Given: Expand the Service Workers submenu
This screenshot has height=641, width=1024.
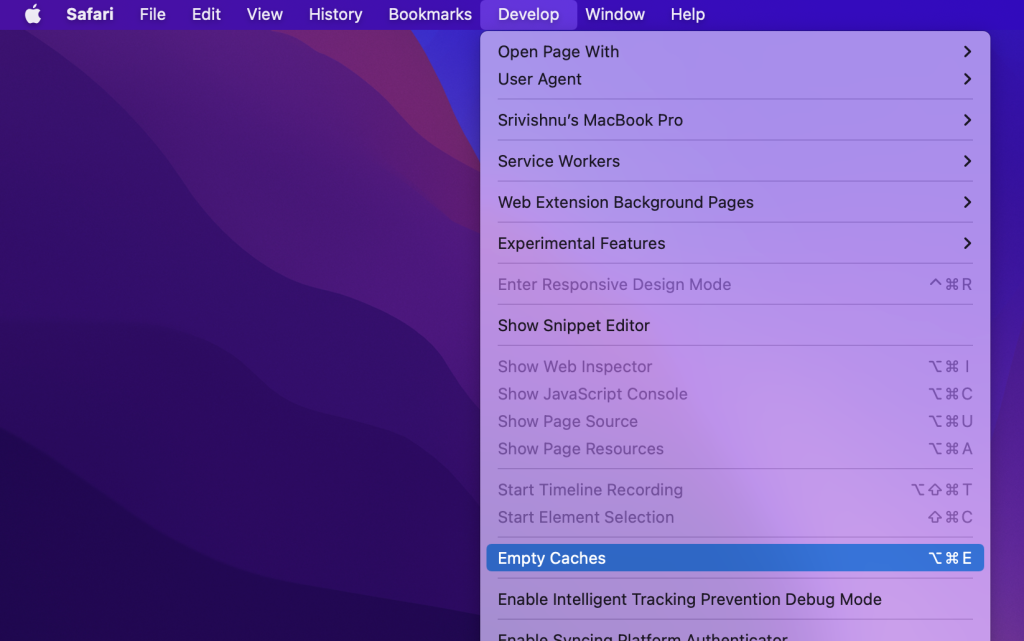Looking at the screenshot, I should coord(735,161).
